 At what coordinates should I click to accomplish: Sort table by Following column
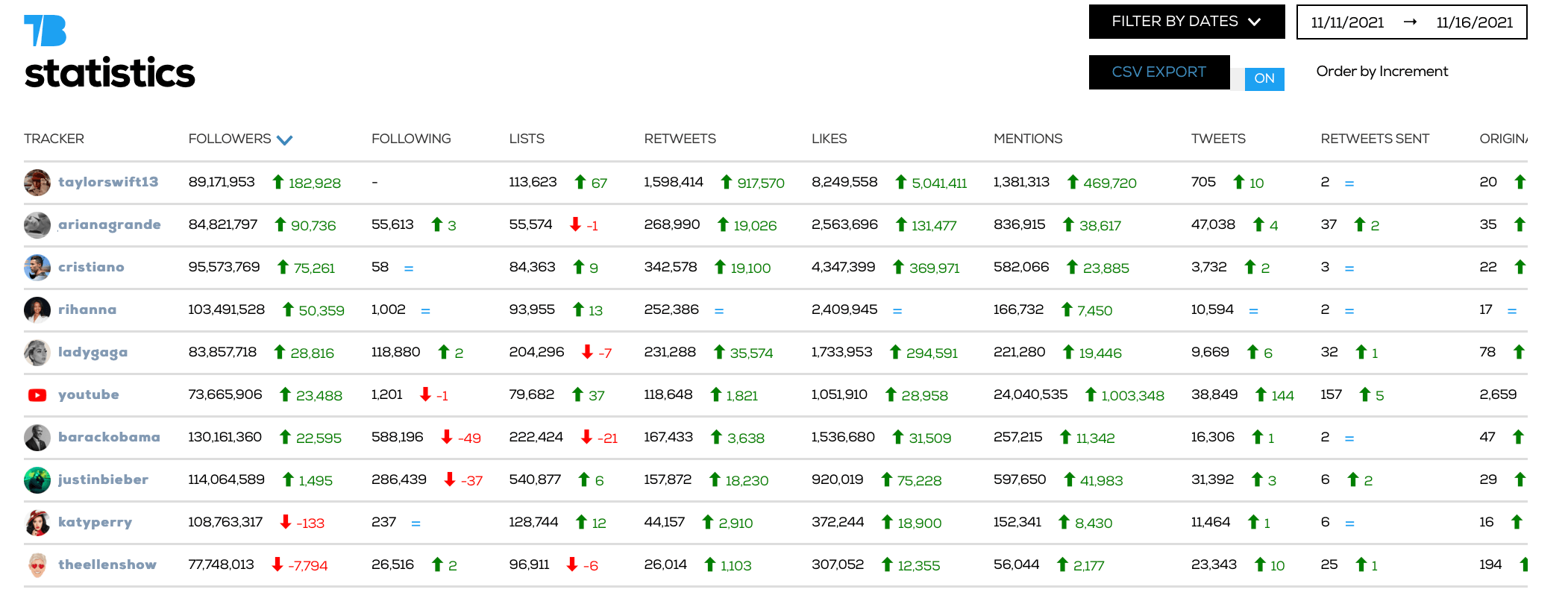coord(411,139)
